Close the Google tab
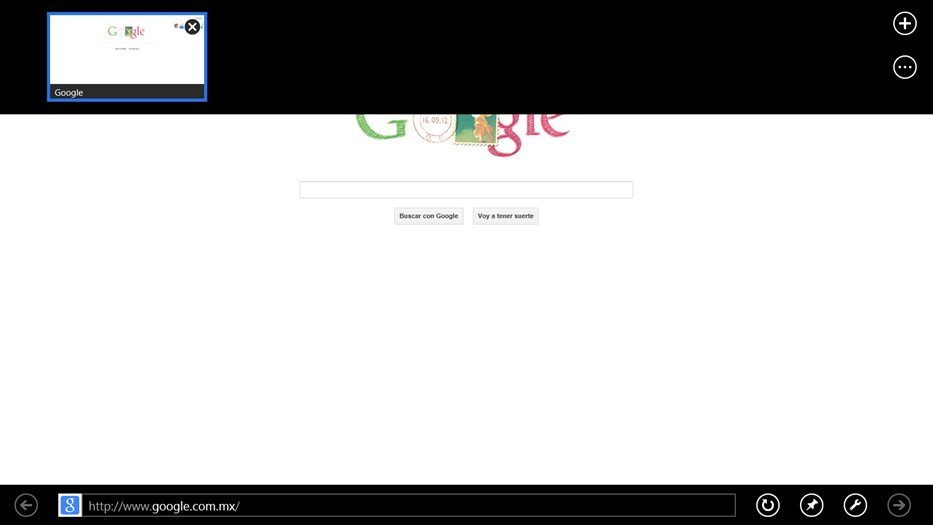933x525 pixels. pyautogui.click(x=192, y=27)
